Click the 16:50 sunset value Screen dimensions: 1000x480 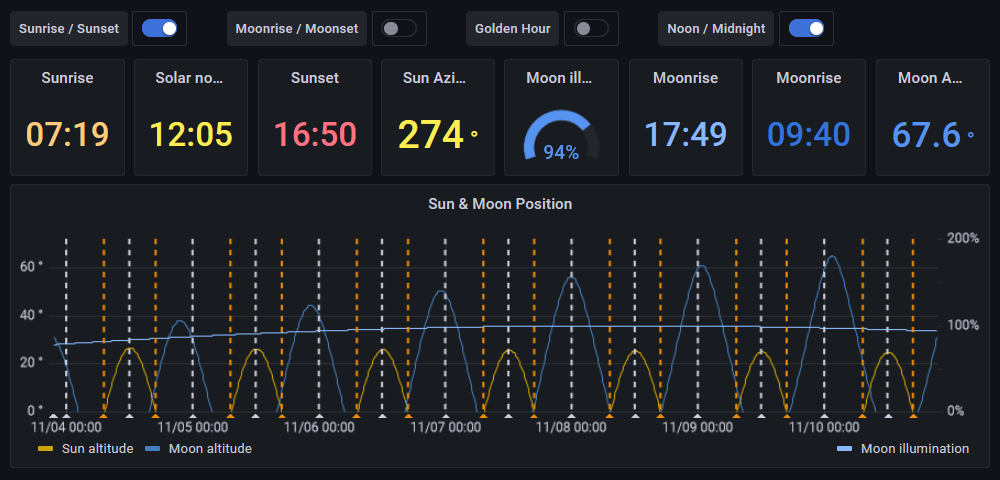pos(315,135)
